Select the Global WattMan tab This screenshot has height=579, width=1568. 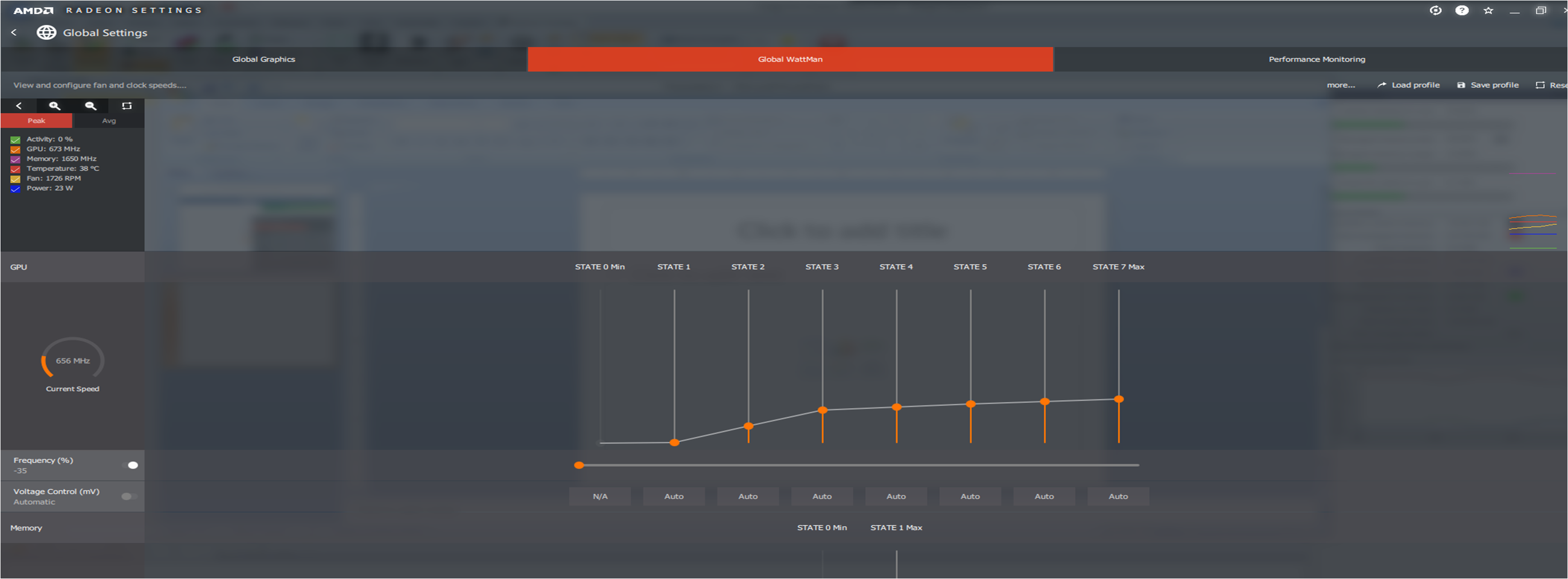[x=790, y=59]
